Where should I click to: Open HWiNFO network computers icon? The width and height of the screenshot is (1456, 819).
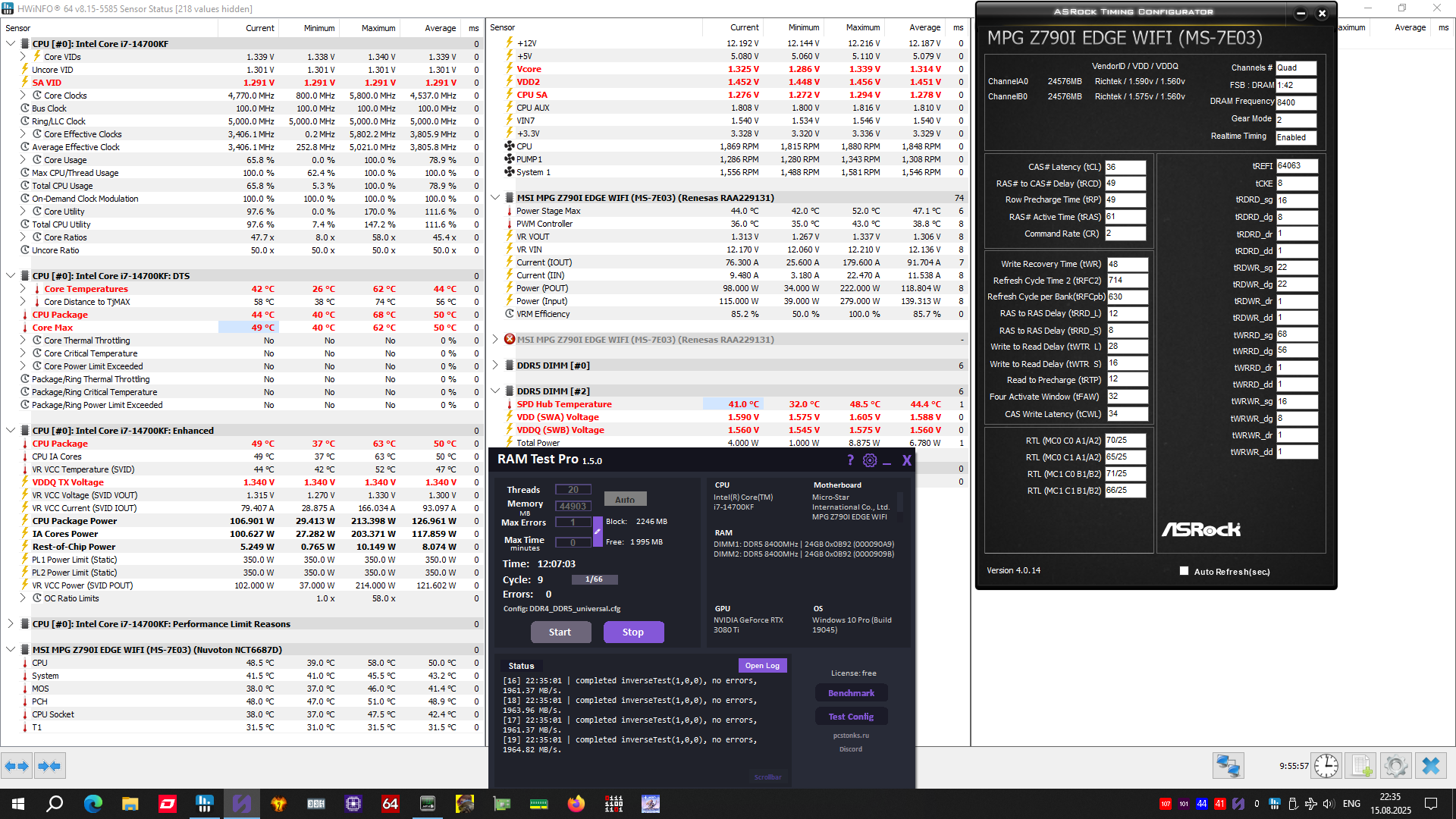click(1228, 766)
